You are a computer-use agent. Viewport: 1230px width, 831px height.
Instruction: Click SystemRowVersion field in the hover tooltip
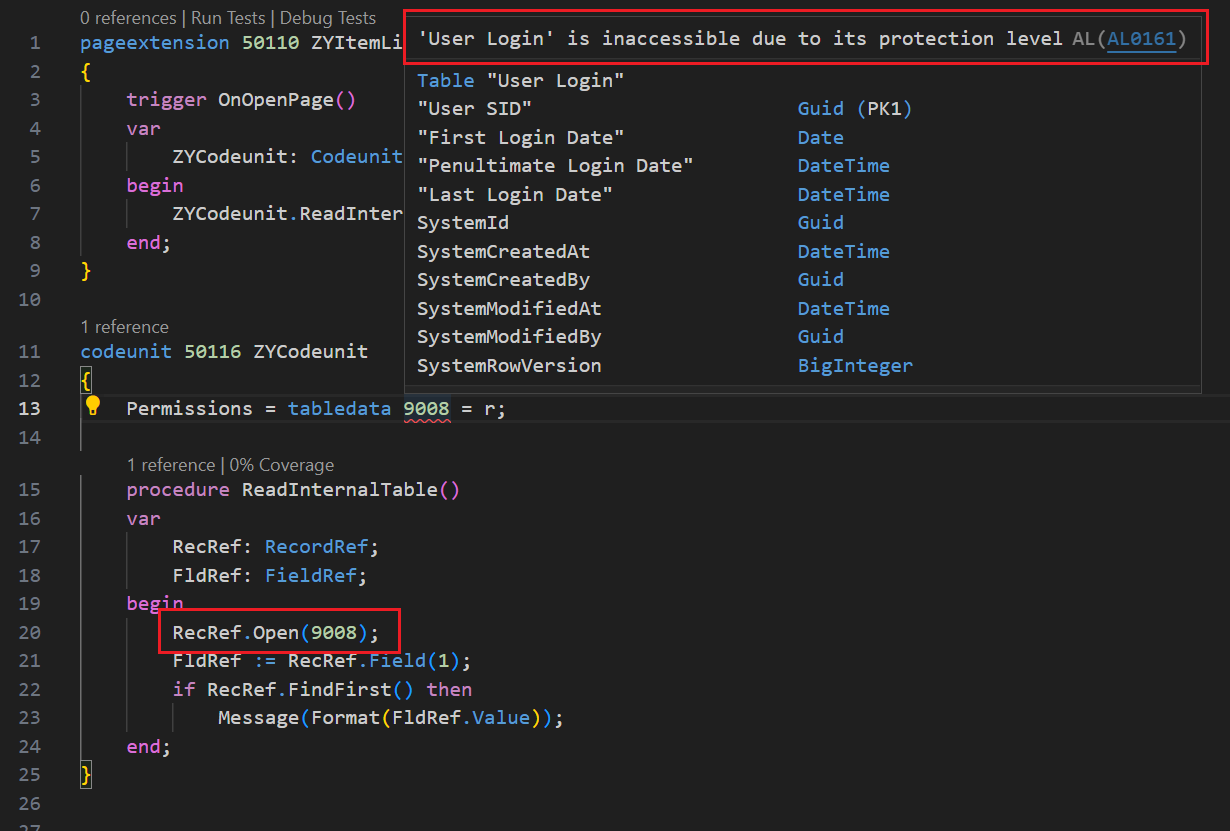(509, 366)
